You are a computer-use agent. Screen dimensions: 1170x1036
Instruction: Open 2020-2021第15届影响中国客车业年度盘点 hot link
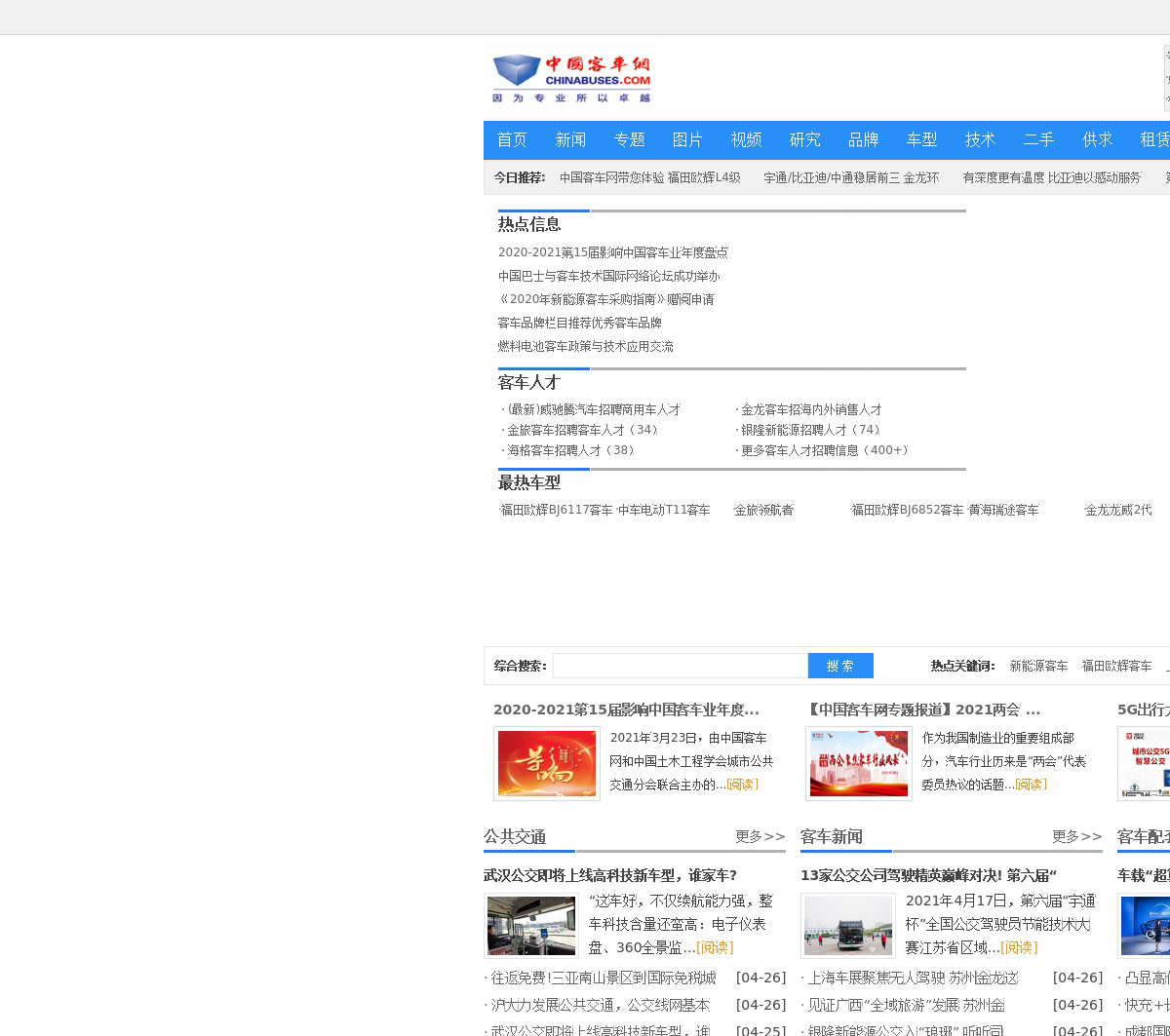click(x=613, y=252)
